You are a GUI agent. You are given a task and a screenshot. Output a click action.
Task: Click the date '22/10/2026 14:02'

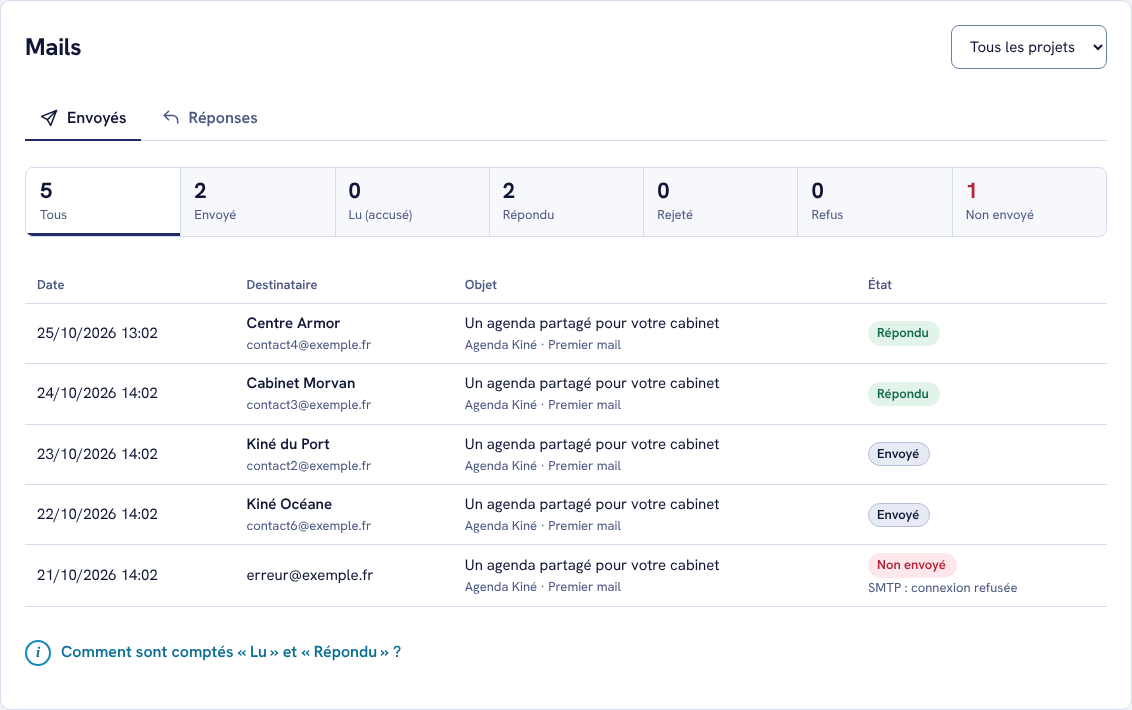click(x=97, y=514)
